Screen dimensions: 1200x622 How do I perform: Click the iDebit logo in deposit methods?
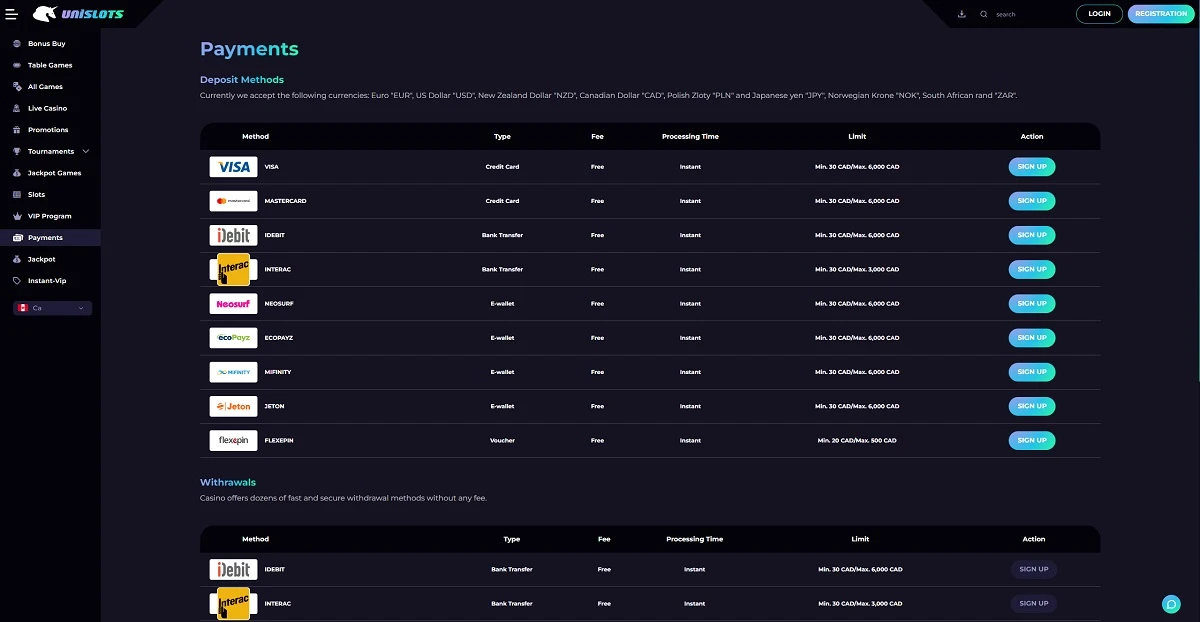(233, 235)
